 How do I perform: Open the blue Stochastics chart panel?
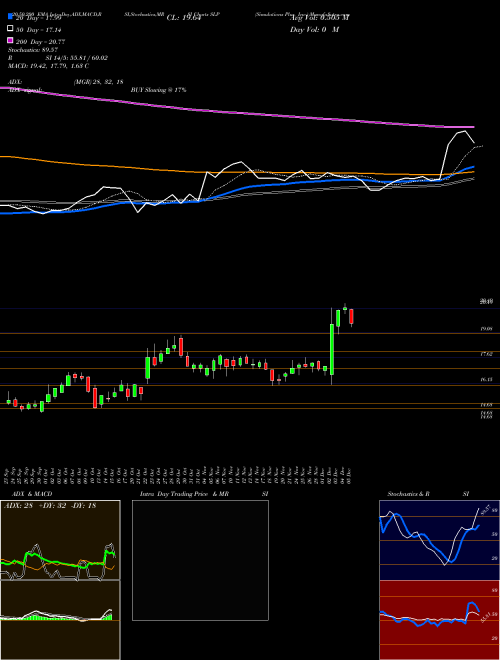(x=439, y=540)
